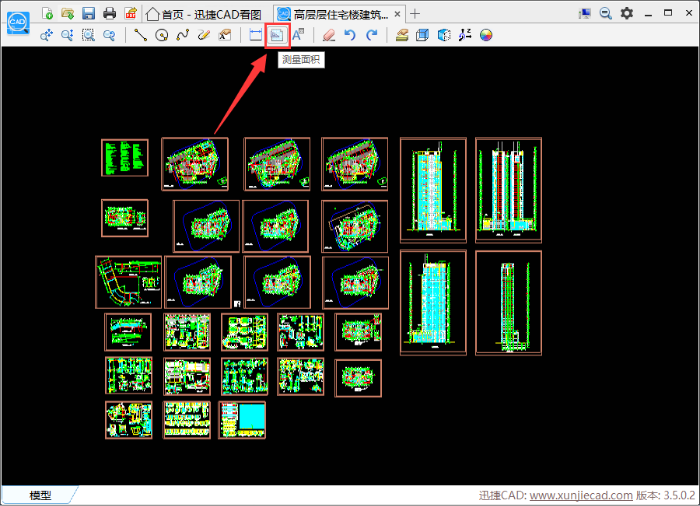This screenshot has height=506, width=700.
Task: Select the line drawing tool
Action: point(140,35)
